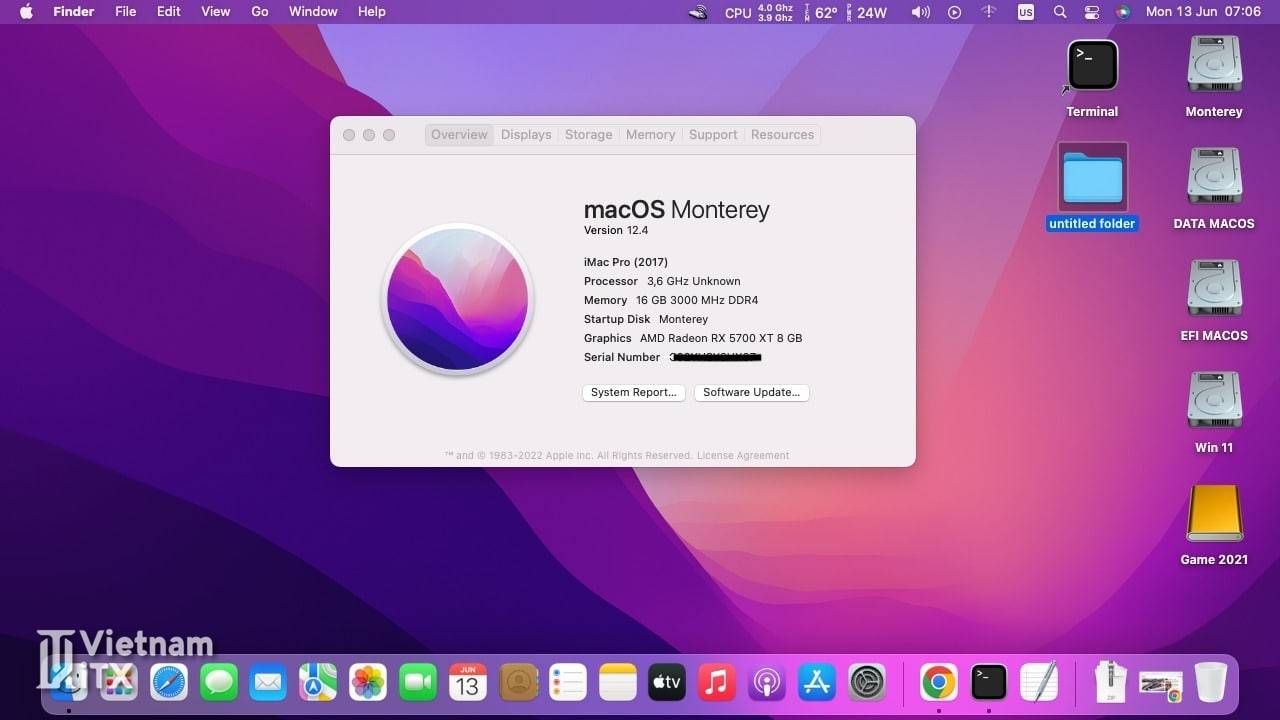
Task: Switch to the Displays tab
Action: (526, 135)
